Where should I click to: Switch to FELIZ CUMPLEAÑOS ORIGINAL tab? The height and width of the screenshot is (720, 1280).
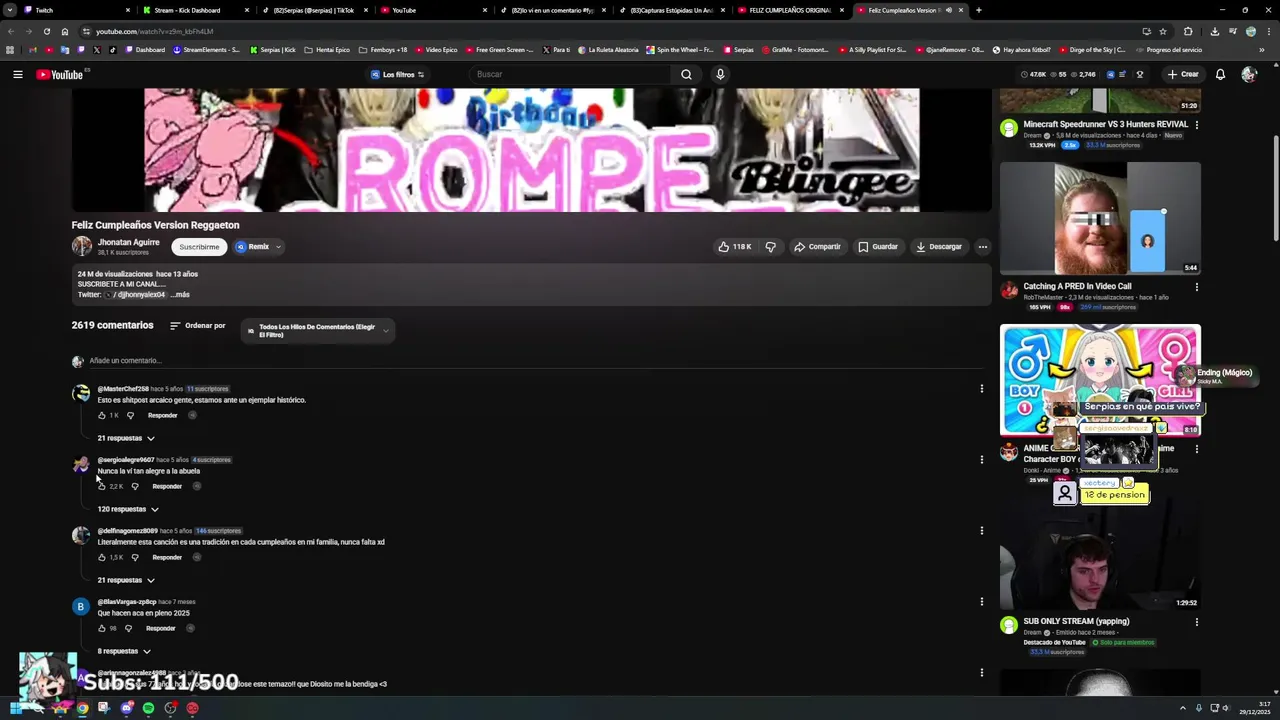pos(790,10)
